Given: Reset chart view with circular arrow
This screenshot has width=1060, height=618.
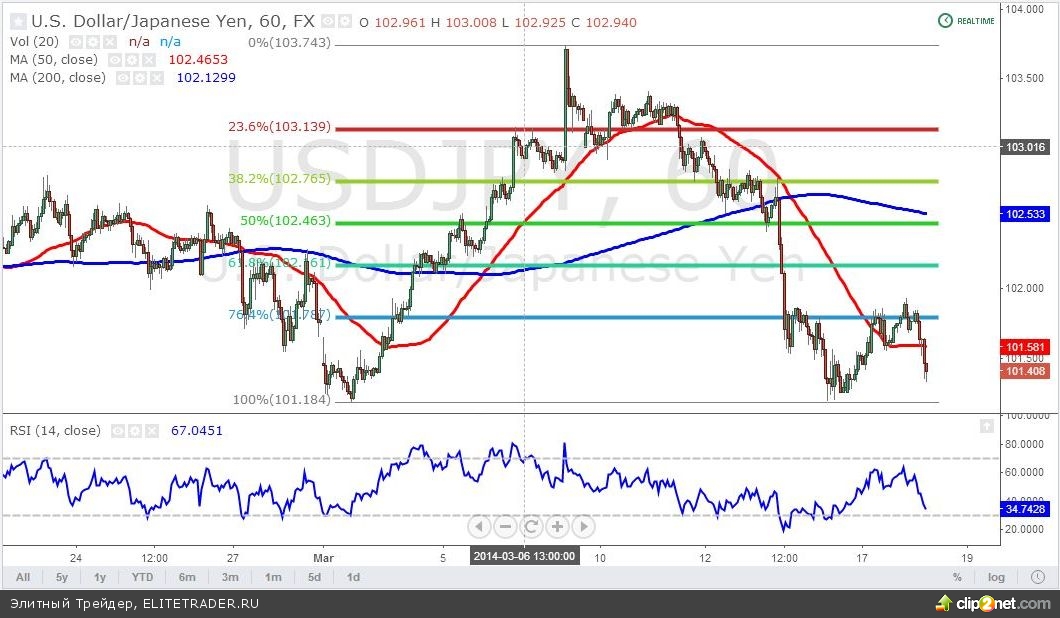Looking at the screenshot, I should click(x=531, y=526).
